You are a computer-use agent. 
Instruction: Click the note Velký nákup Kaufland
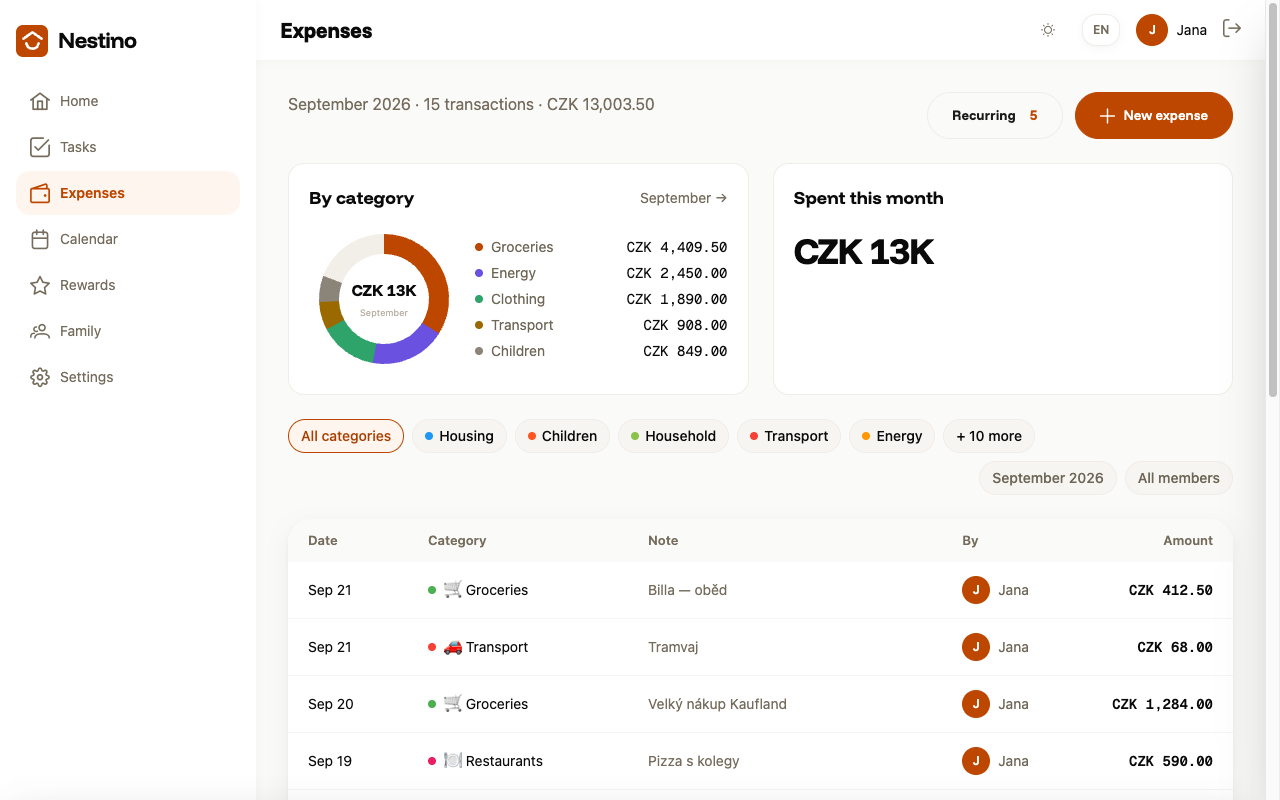717,704
